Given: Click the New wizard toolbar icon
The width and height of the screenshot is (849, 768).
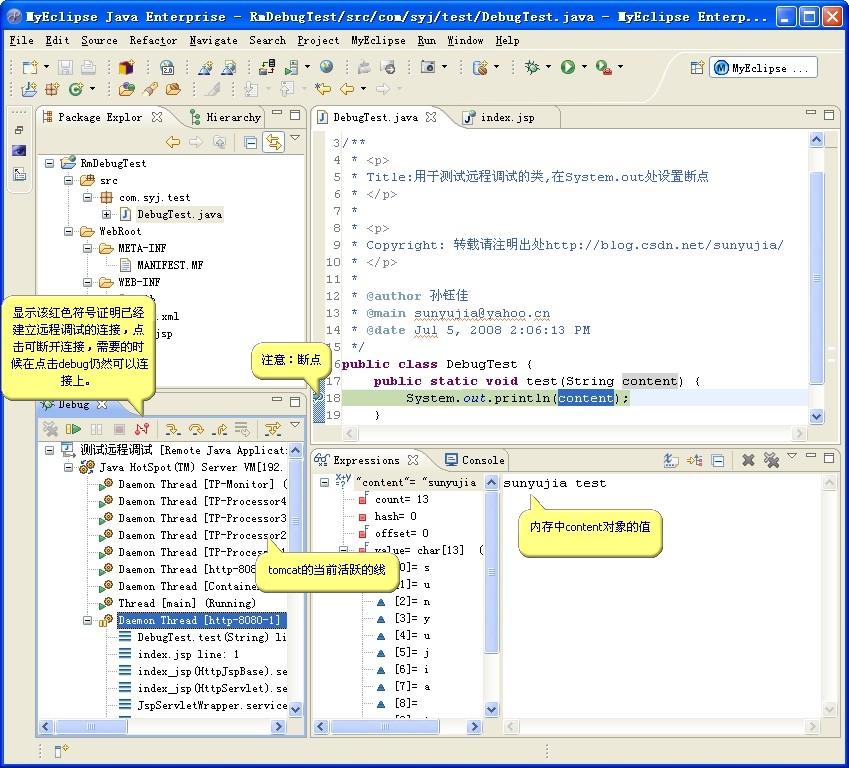Looking at the screenshot, I should point(29,67).
